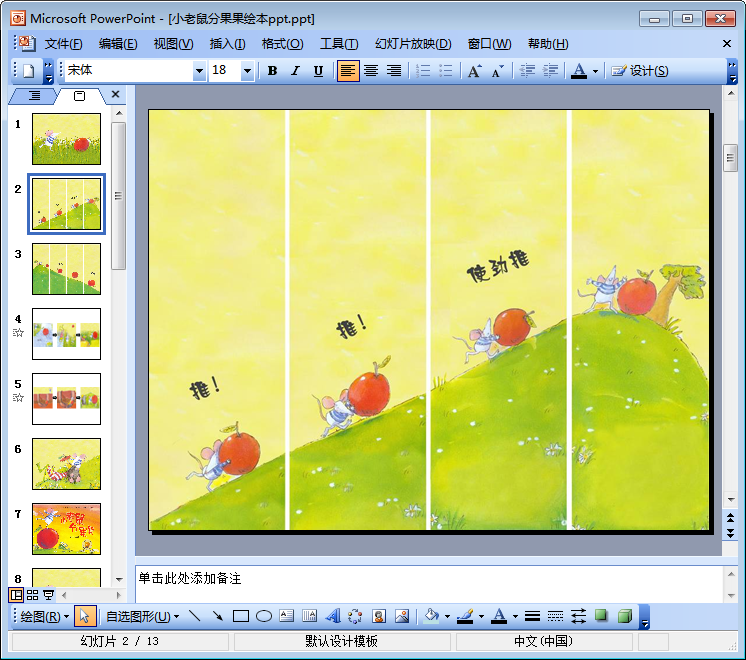
Task: Open the 帮助(H) menu
Action: click(548, 44)
